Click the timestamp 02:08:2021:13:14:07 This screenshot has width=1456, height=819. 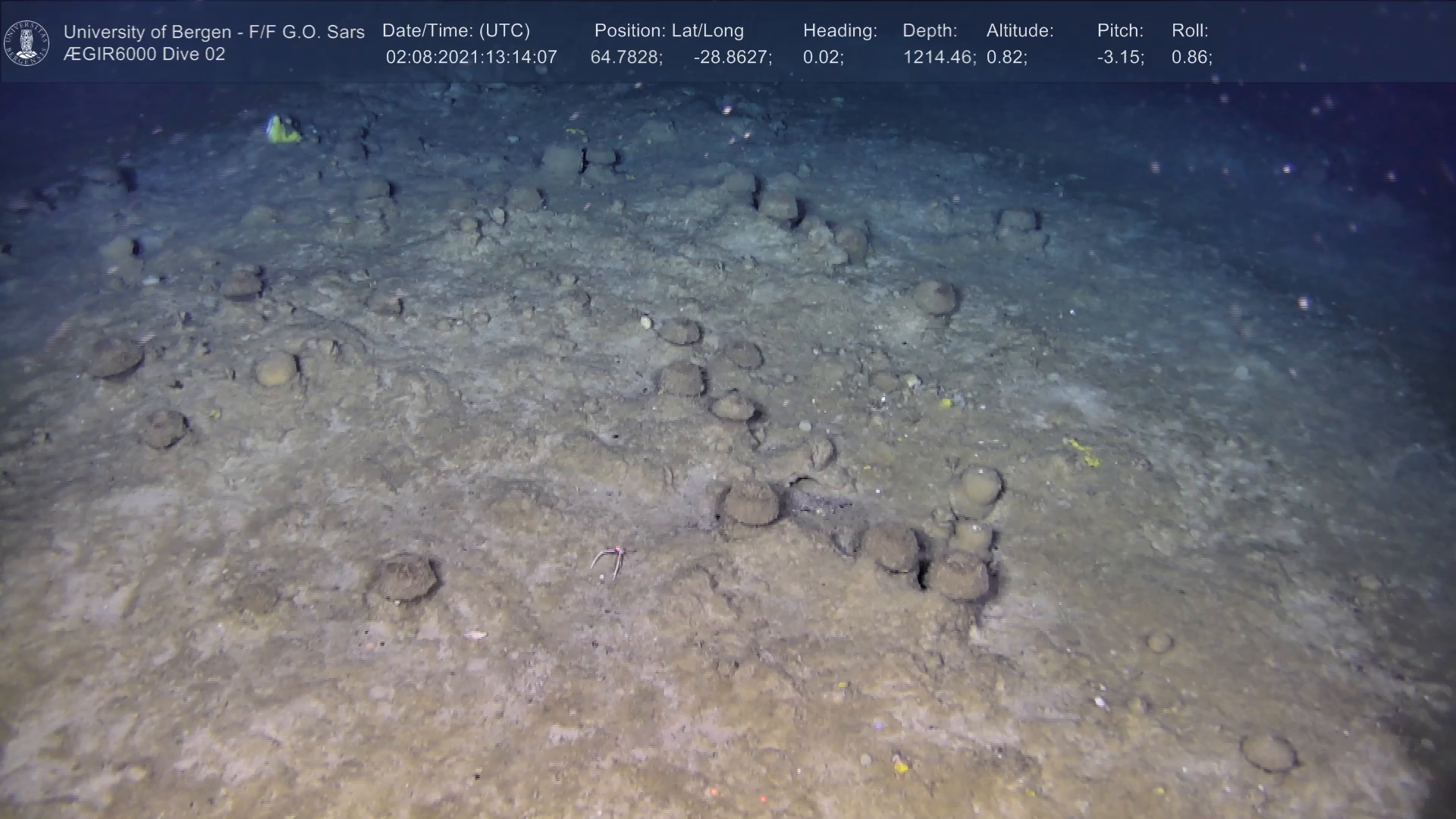[471, 58]
